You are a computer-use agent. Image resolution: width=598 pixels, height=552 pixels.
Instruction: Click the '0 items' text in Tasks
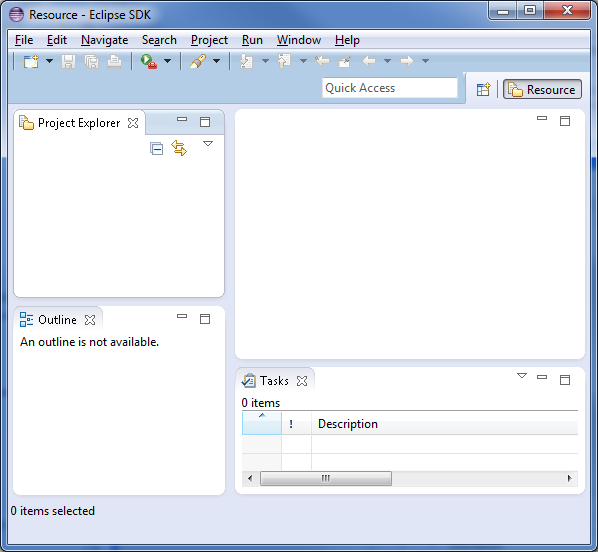pos(261,403)
